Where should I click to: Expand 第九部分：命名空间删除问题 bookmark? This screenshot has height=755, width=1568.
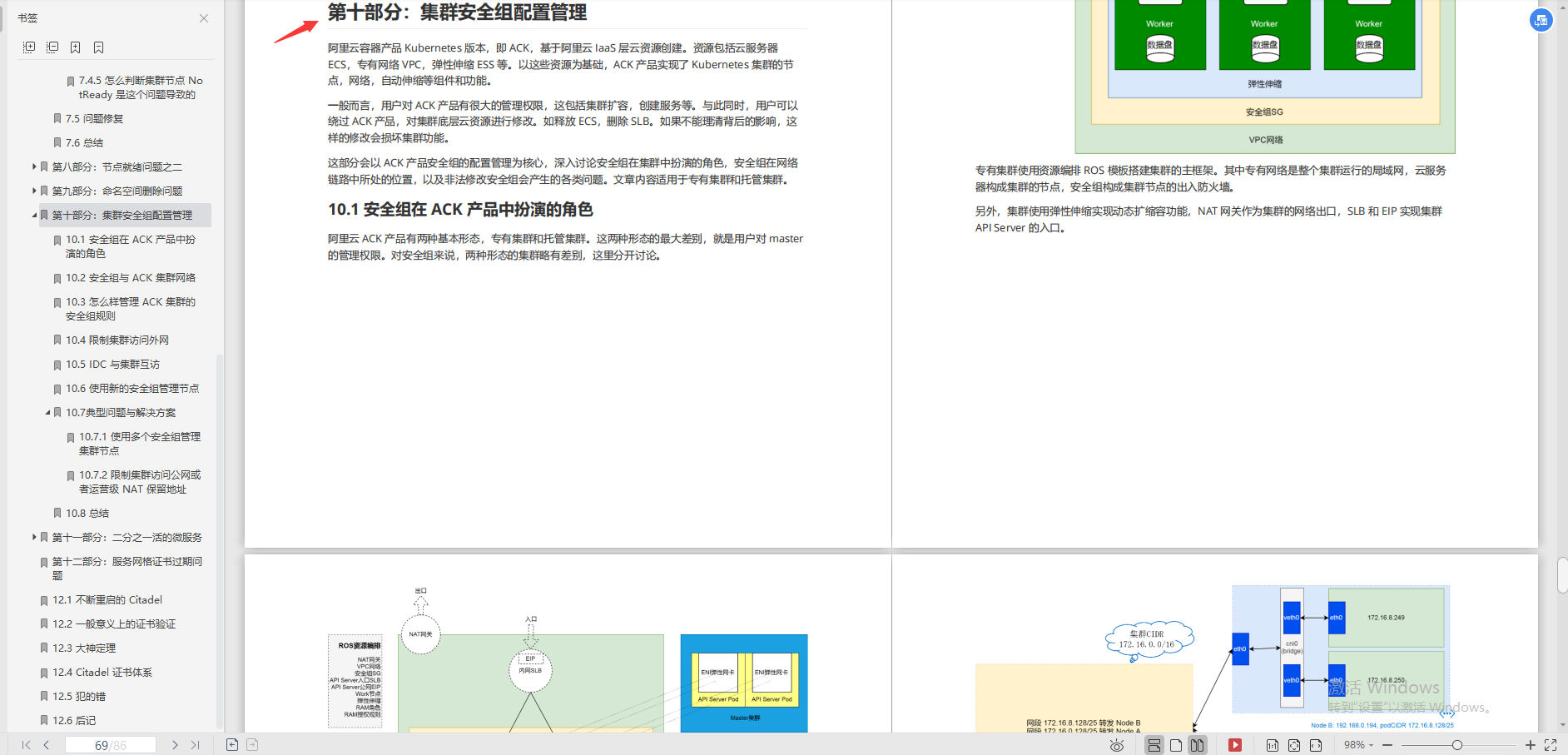(34, 191)
